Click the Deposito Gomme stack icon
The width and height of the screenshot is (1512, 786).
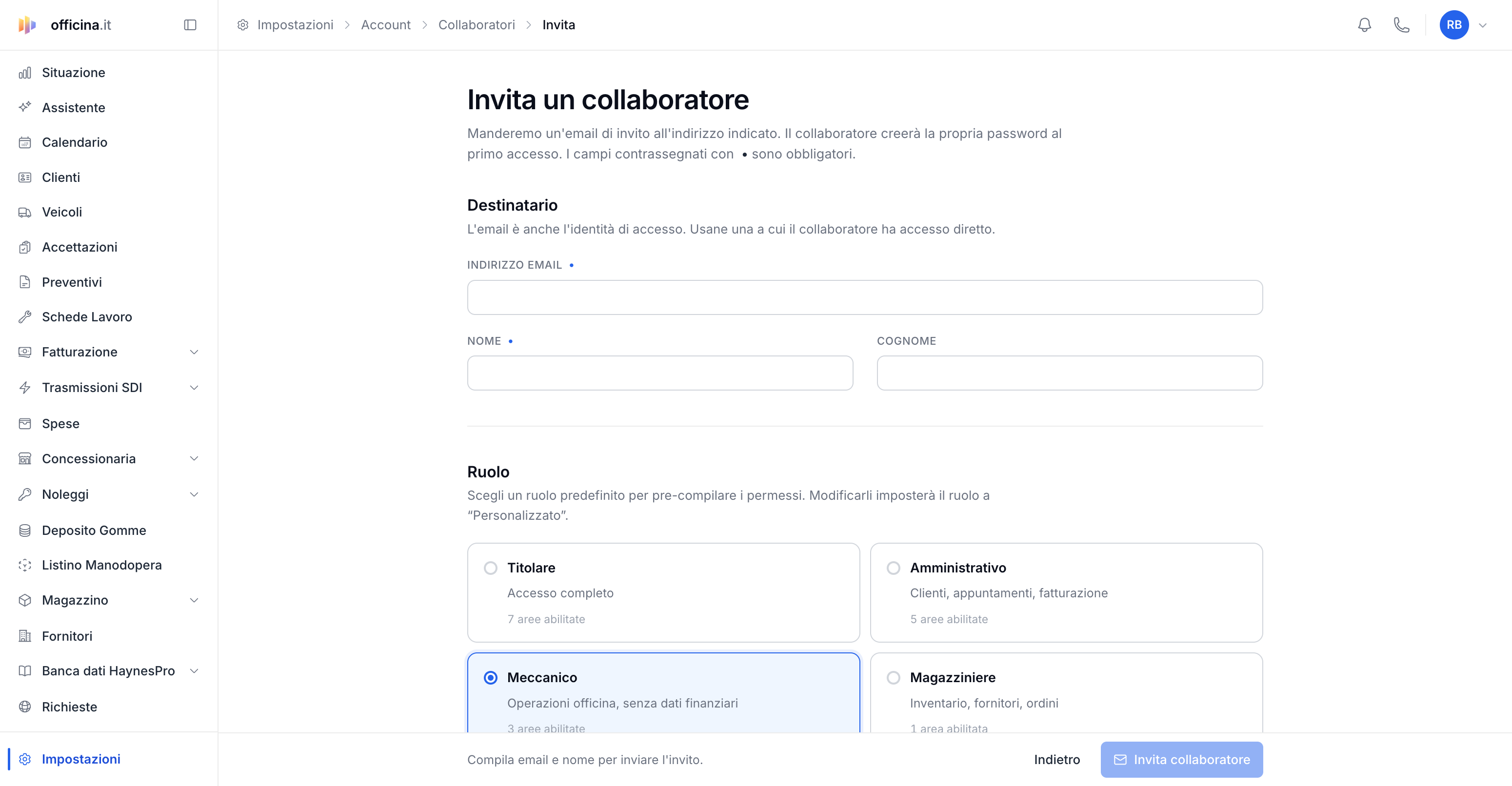25,530
